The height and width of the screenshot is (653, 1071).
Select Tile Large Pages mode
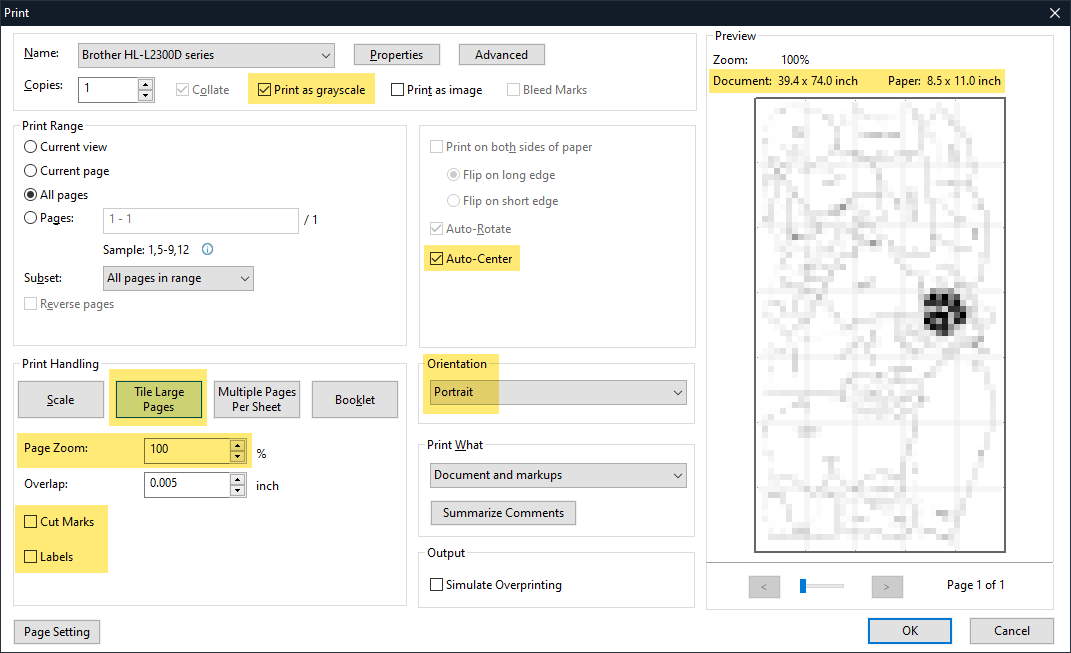pyautogui.click(x=158, y=399)
